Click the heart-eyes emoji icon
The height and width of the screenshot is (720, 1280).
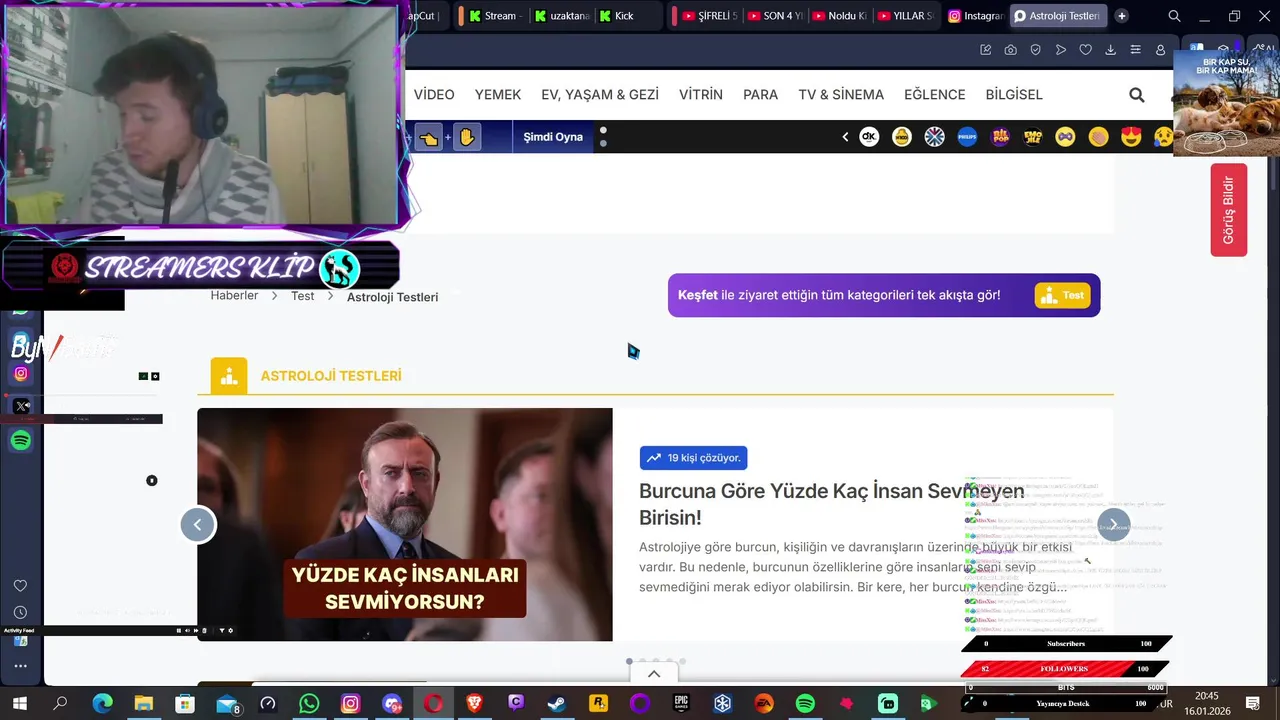tap(1131, 137)
